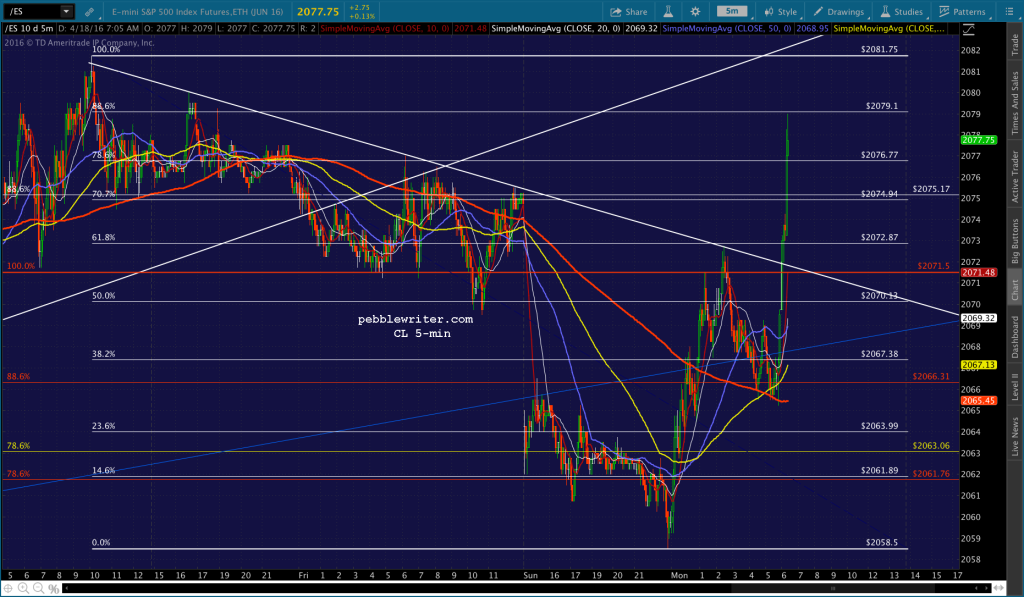Click the $2081.75 Fibonacci level label
This screenshot has height=597, width=1024.
(x=879, y=49)
